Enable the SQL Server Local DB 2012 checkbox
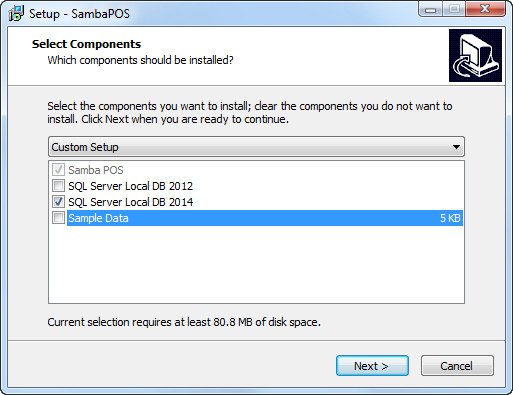The height and width of the screenshot is (395, 513). click(x=58, y=186)
